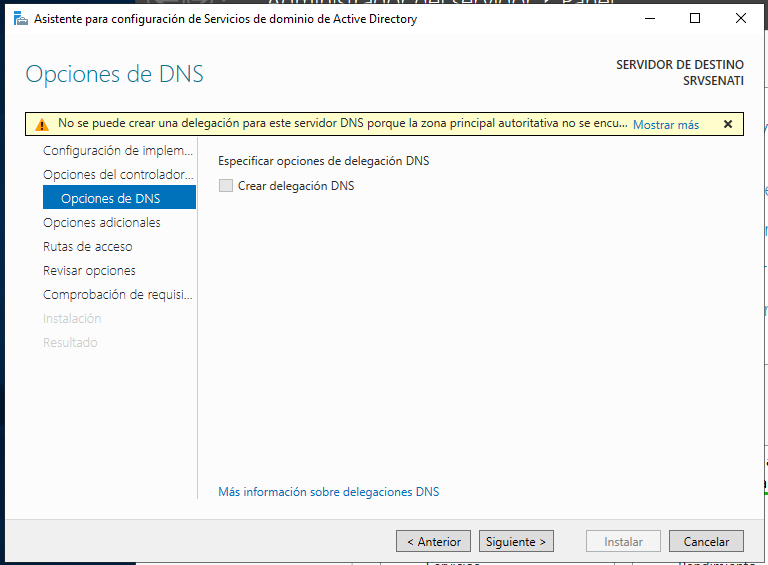Click the warning message text about delegation
The height and width of the screenshot is (565, 768).
click(342, 123)
